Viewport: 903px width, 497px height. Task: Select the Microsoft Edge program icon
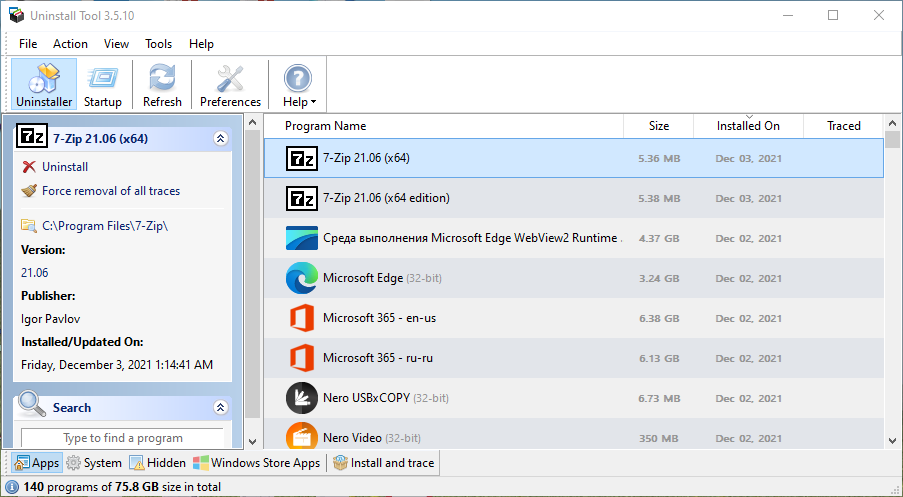[302, 278]
